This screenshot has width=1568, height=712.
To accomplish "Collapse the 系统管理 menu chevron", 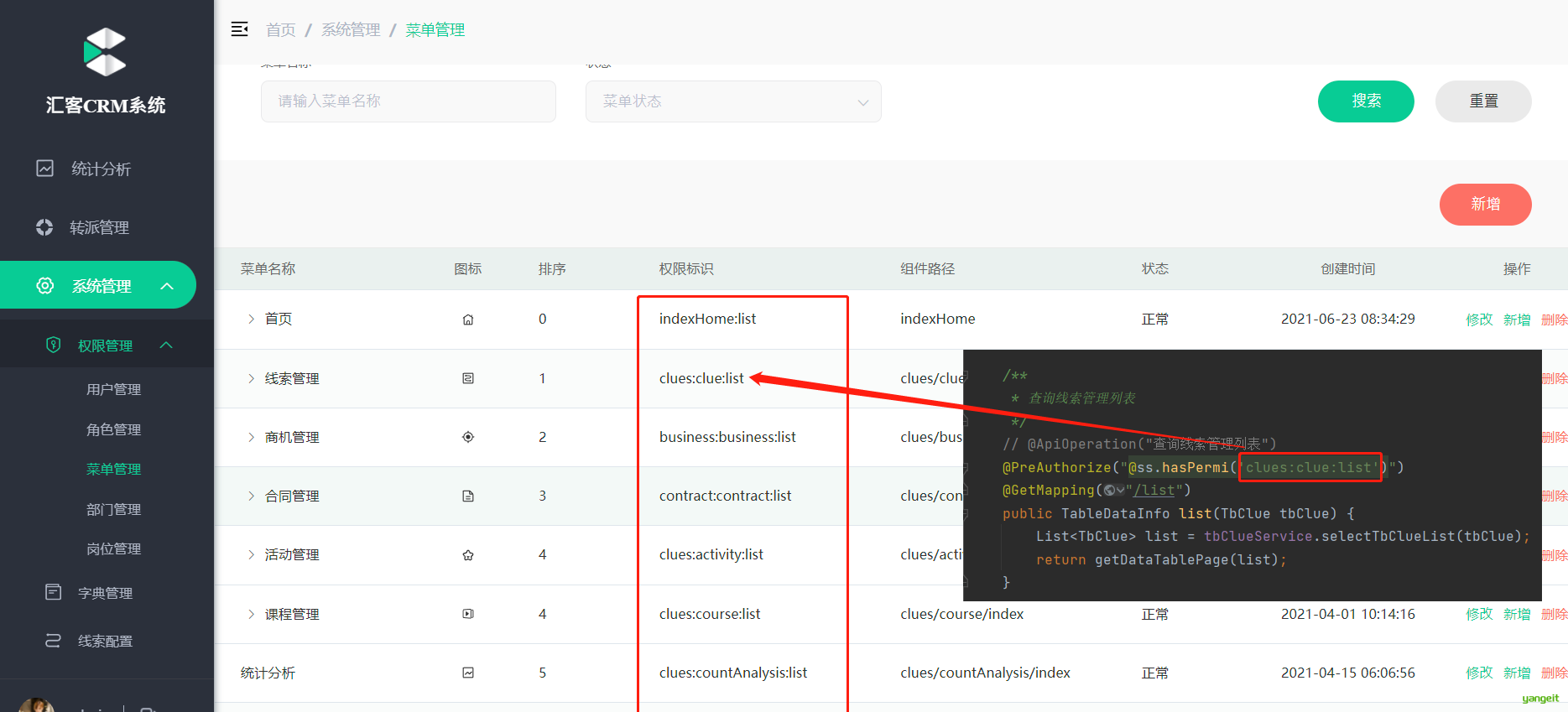I will tap(167, 286).
